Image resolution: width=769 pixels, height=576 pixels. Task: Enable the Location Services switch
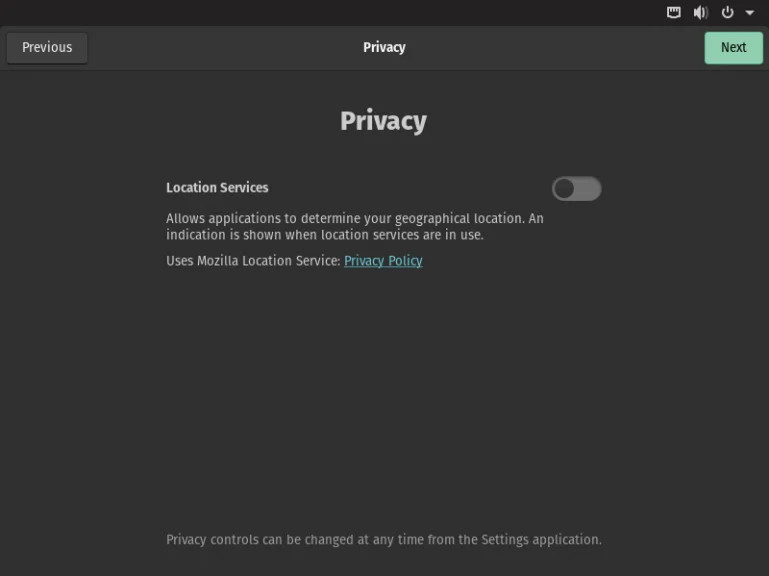click(576, 189)
